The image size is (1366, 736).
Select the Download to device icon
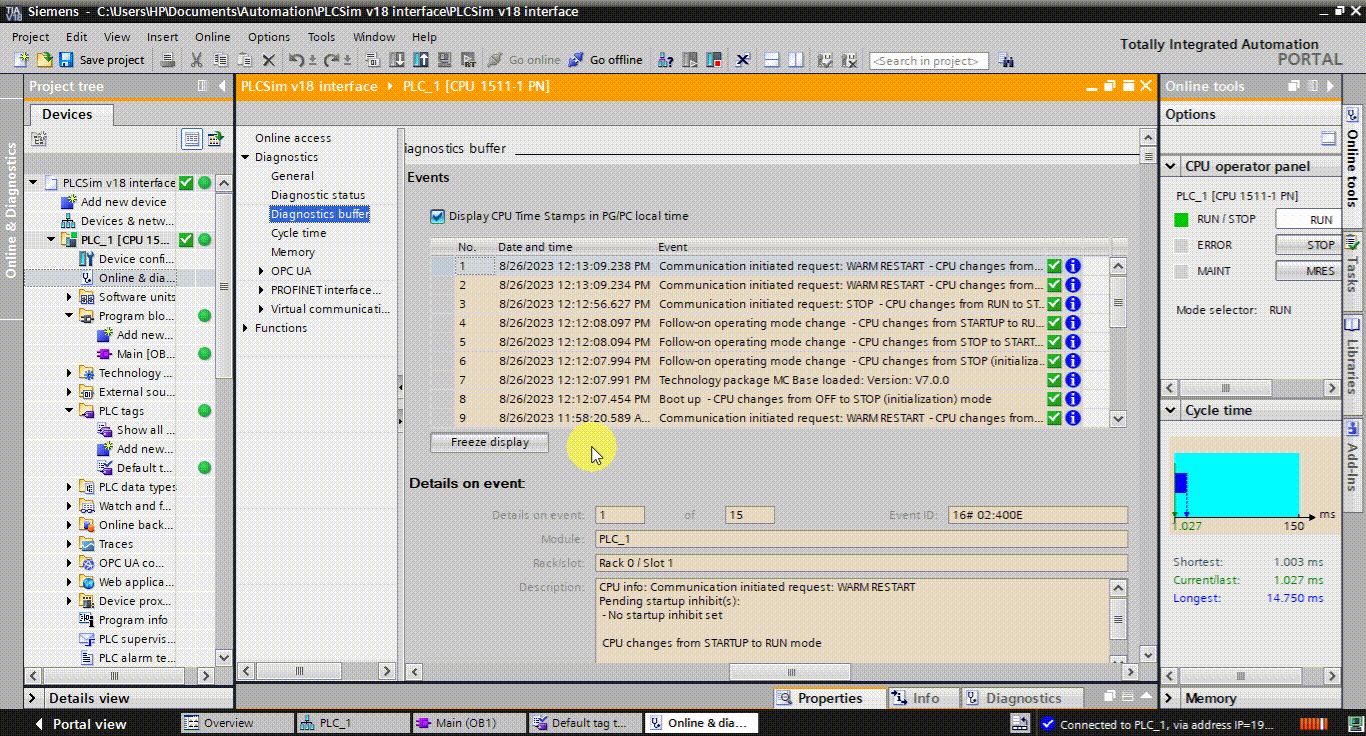399,60
